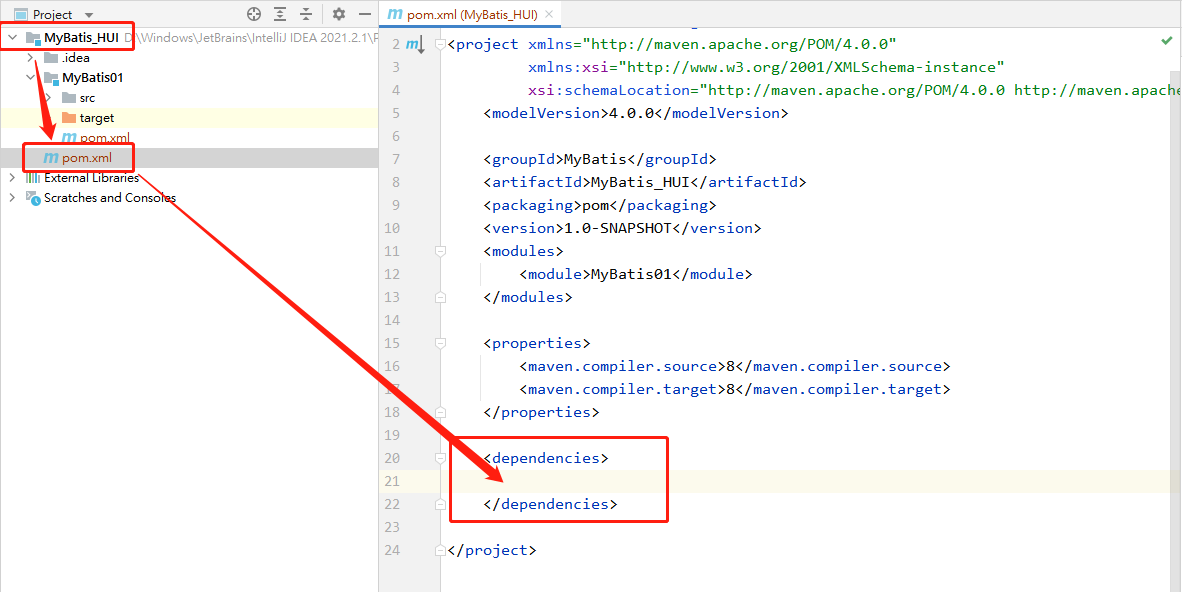Click the closing project tag
This screenshot has height=592, width=1182.
click(x=491, y=550)
